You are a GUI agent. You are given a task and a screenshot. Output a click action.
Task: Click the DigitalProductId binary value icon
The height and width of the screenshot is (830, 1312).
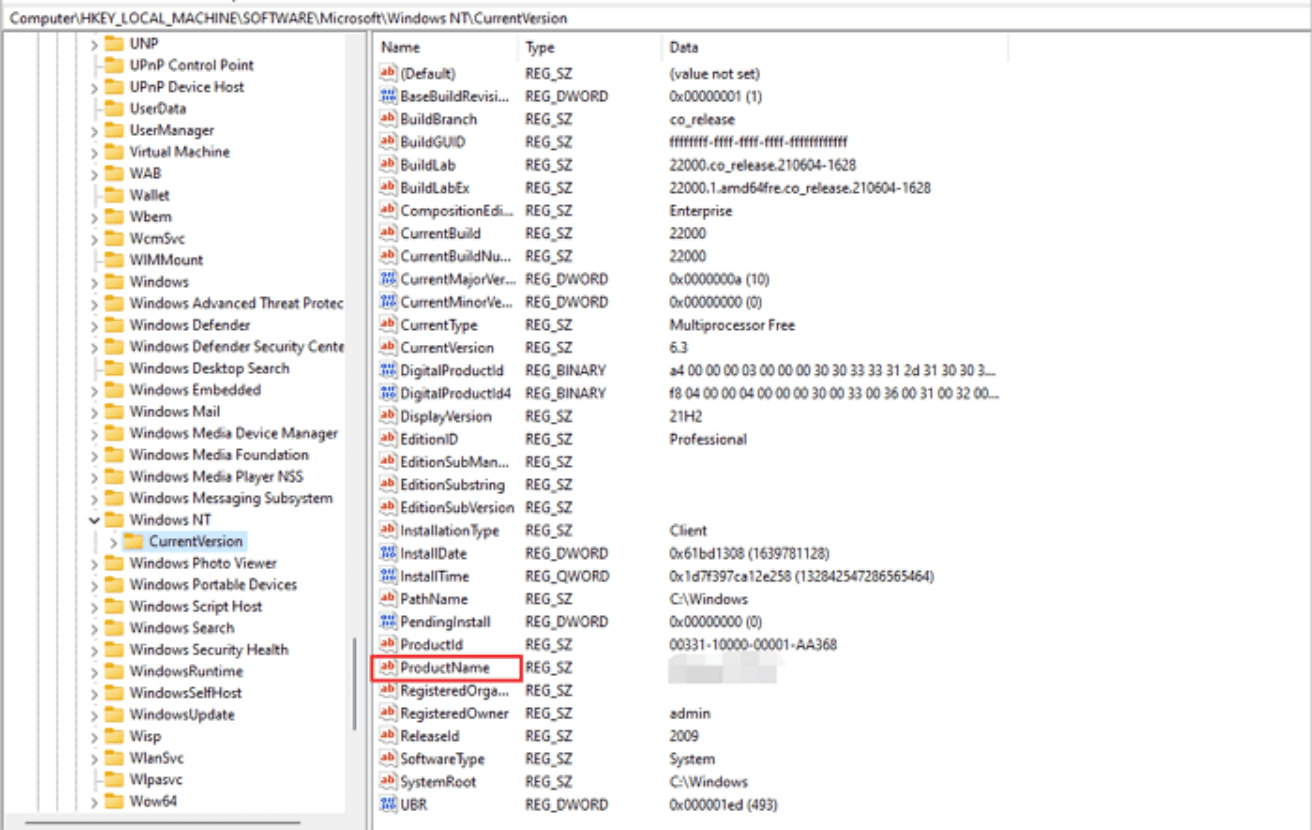[388, 371]
